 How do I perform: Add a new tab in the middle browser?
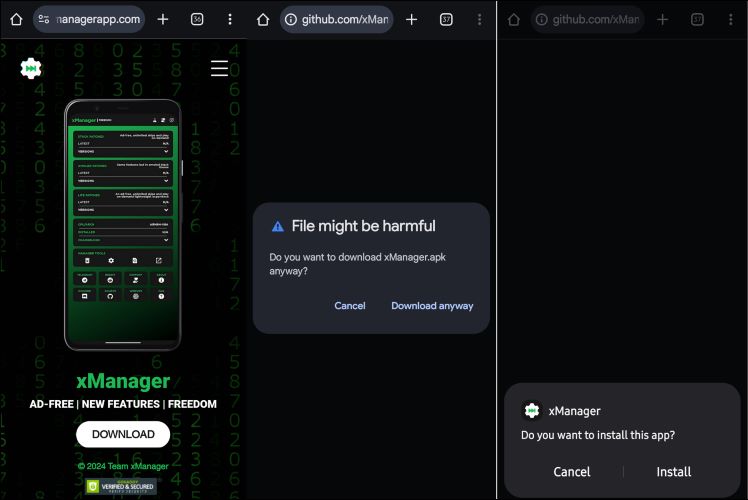tap(411, 20)
